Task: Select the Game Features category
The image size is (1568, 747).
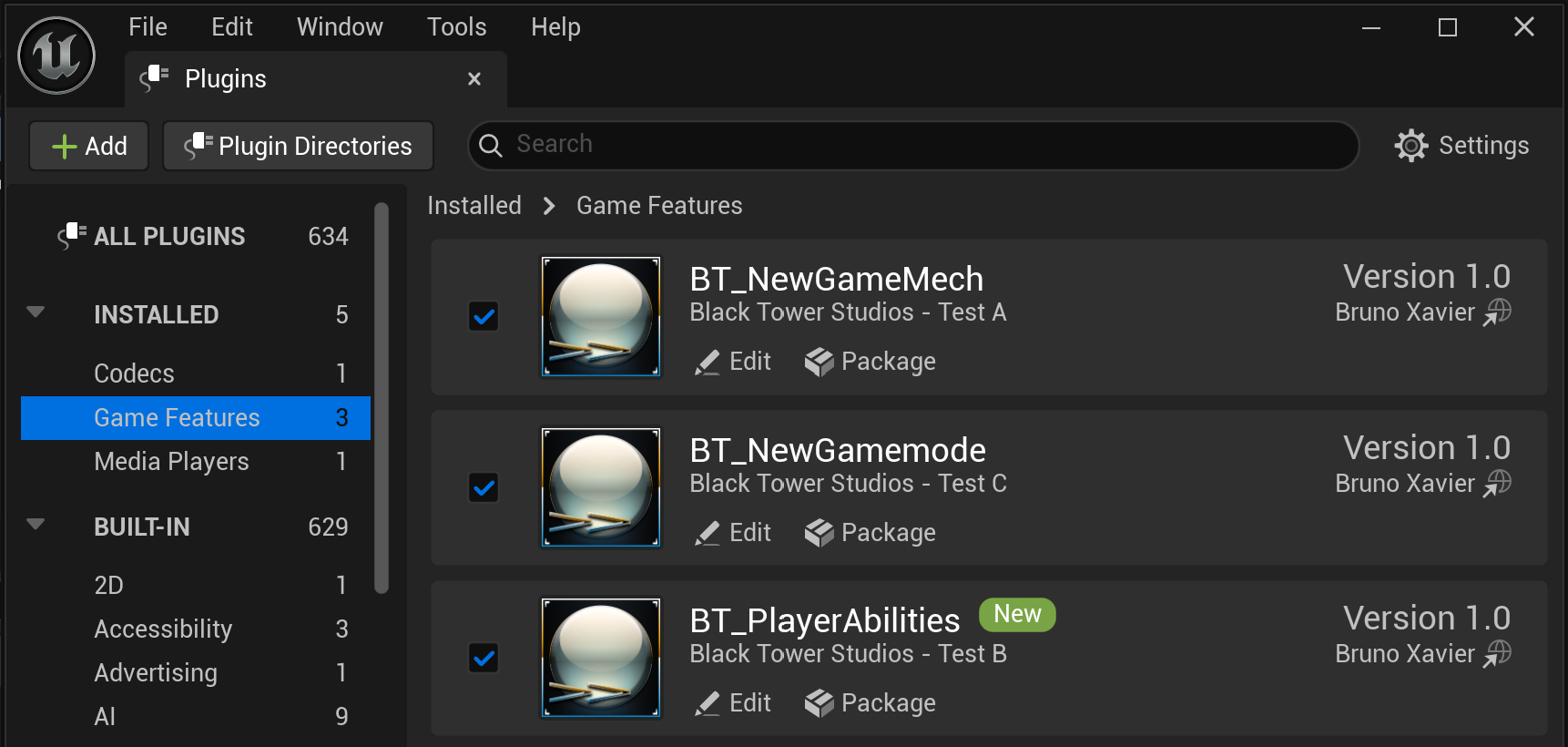Action: (x=196, y=418)
